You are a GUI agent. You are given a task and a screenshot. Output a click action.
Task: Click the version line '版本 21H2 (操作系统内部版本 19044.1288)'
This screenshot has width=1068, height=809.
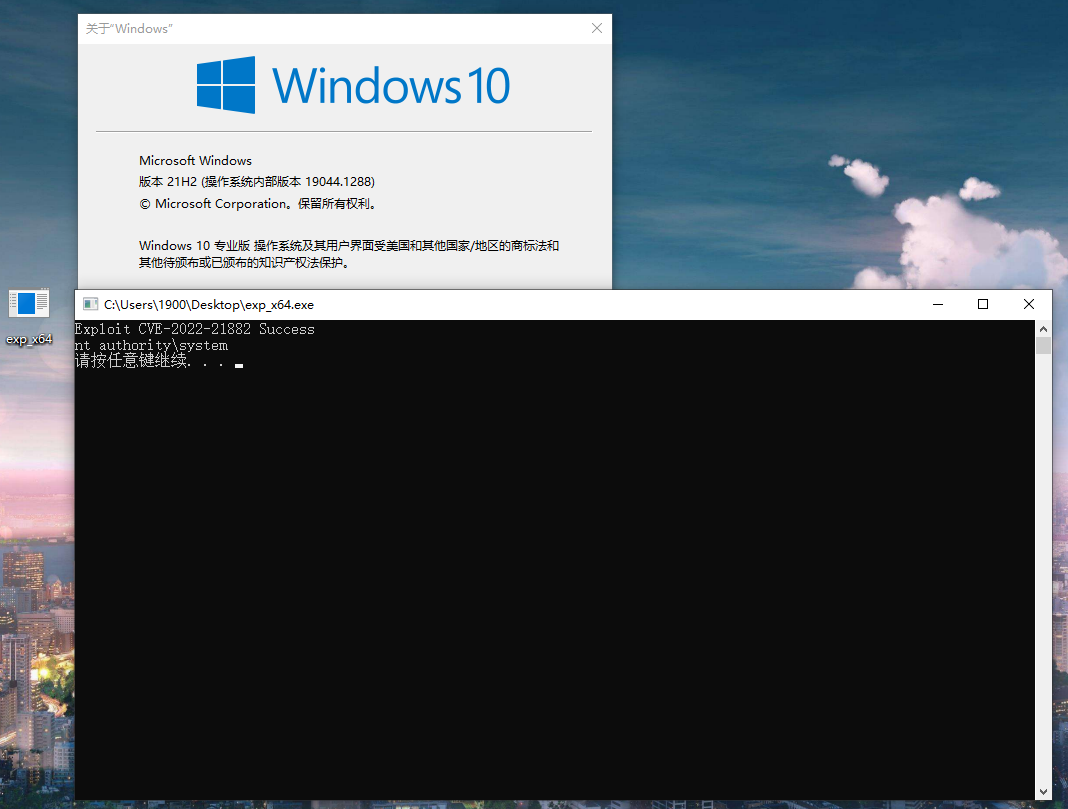(x=257, y=182)
